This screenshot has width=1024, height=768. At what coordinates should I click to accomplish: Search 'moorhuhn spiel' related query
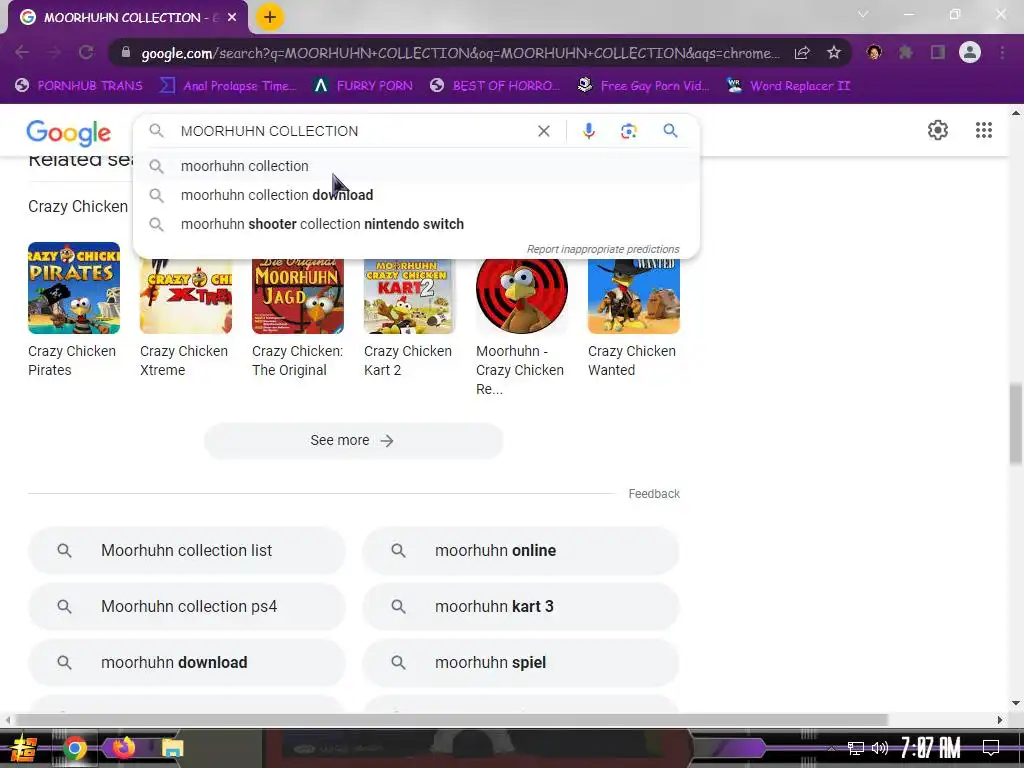click(520, 662)
